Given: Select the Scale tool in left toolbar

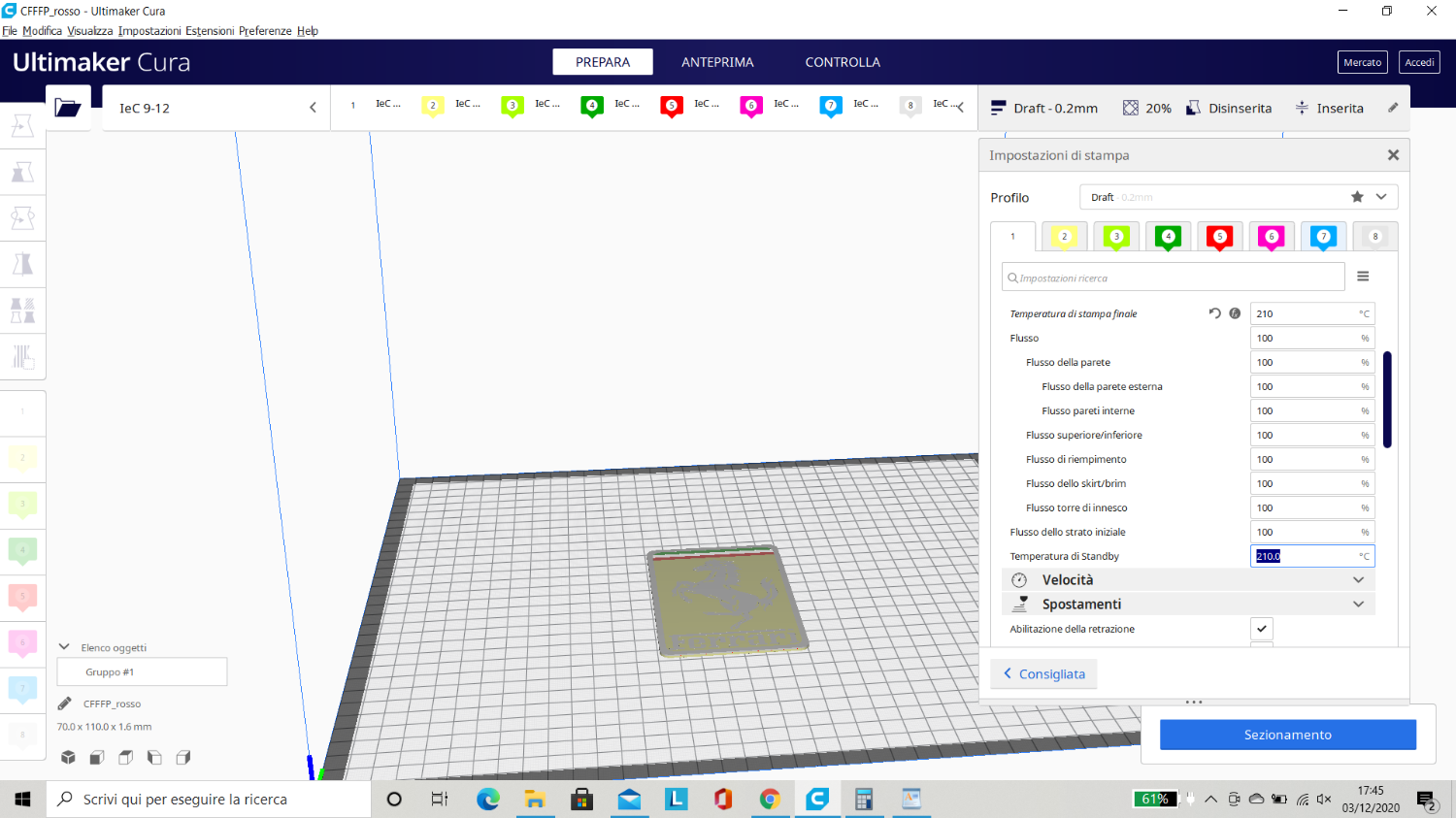Looking at the screenshot, I should [22, 172].
